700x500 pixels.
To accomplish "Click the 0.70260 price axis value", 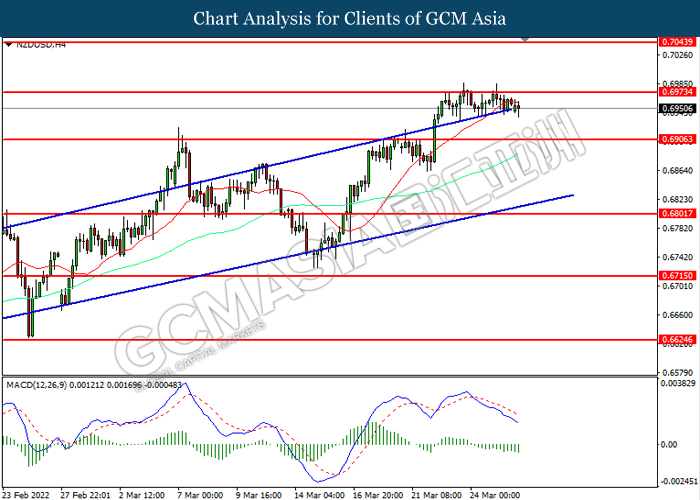I will [x=678, y=55].
